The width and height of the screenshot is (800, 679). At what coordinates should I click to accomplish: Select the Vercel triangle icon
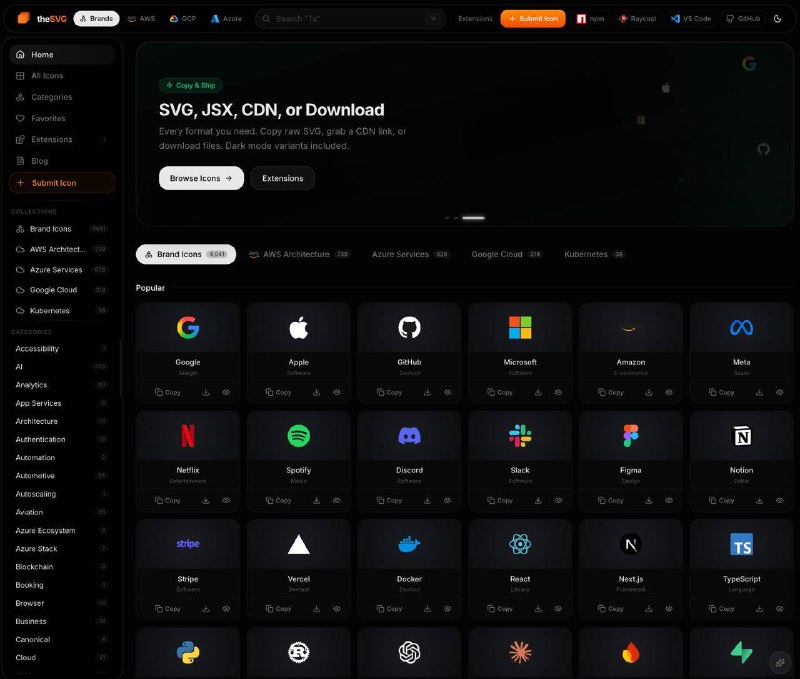point(298,544)
